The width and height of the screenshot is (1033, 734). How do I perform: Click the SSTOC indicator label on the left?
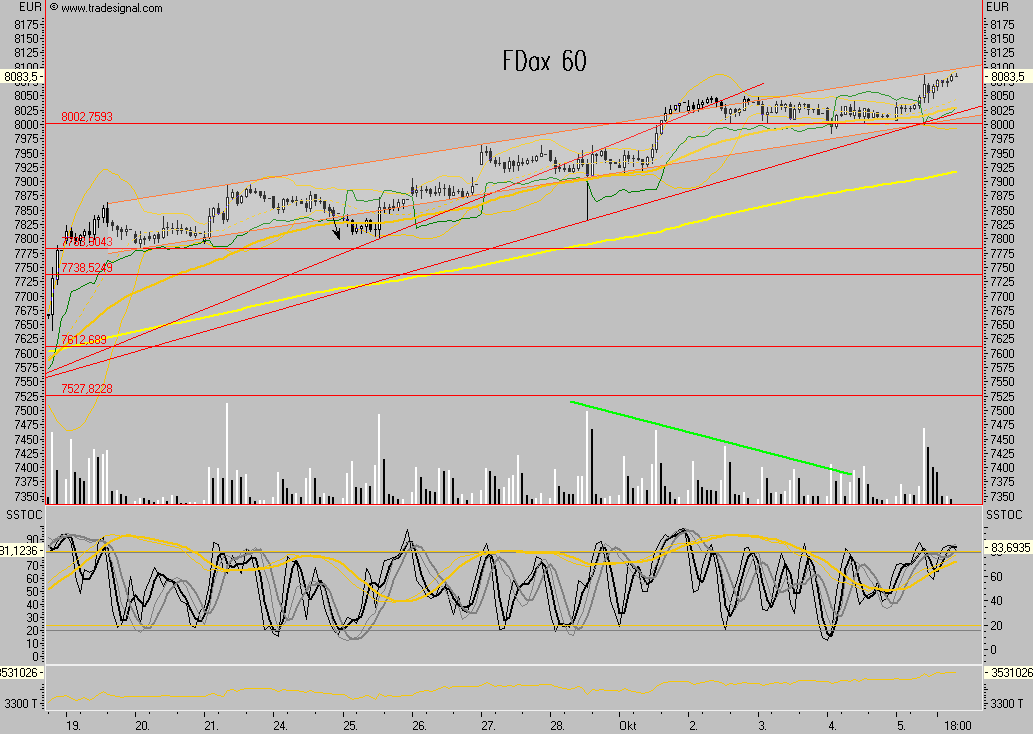[22, 514]
